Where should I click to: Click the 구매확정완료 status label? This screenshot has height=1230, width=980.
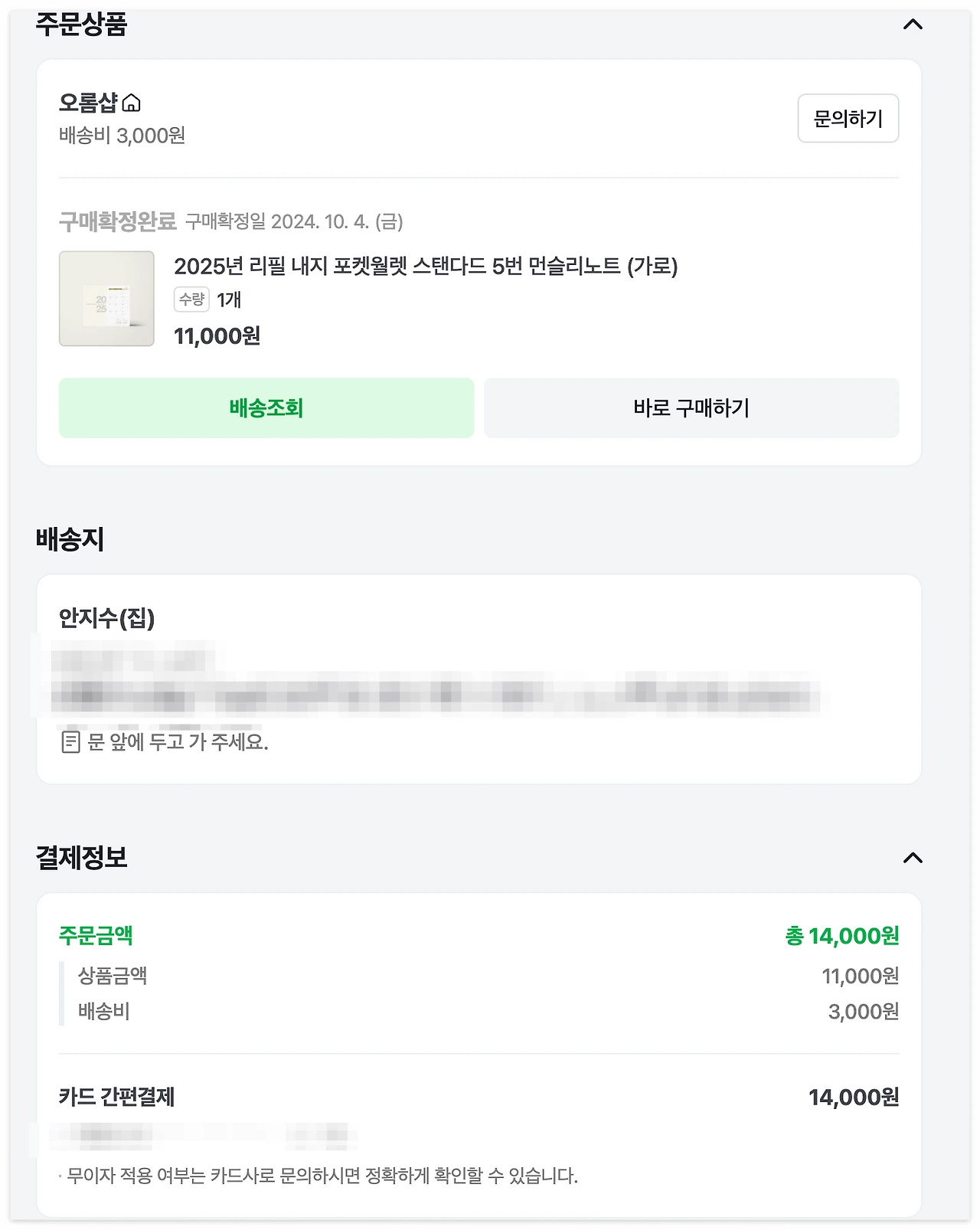117,222
